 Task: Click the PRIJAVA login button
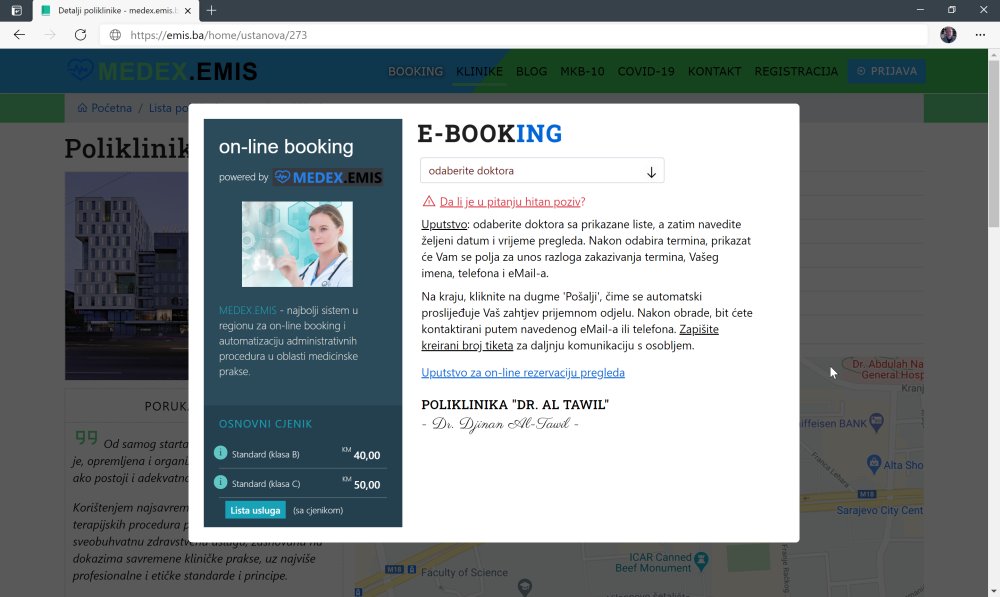pos(886,71)
